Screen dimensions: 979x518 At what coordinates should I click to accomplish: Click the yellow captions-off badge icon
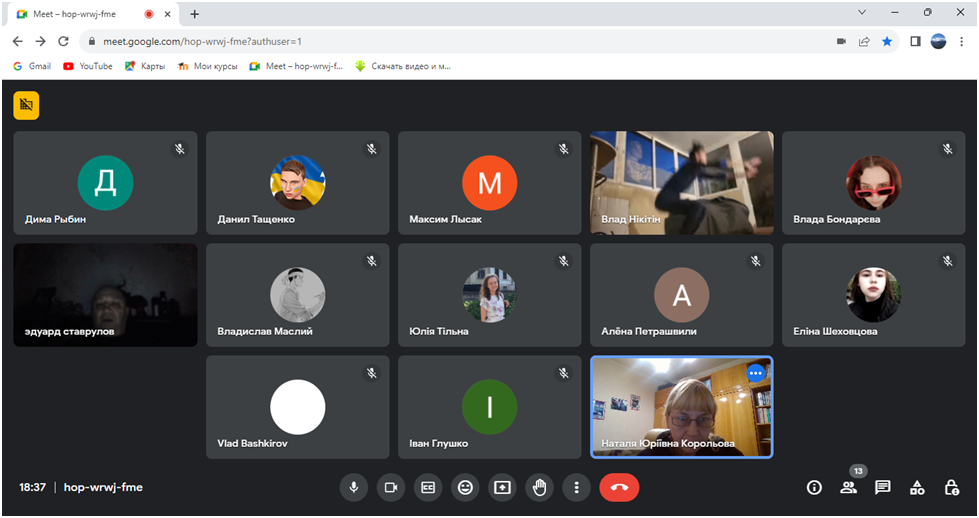pos(26,105)
